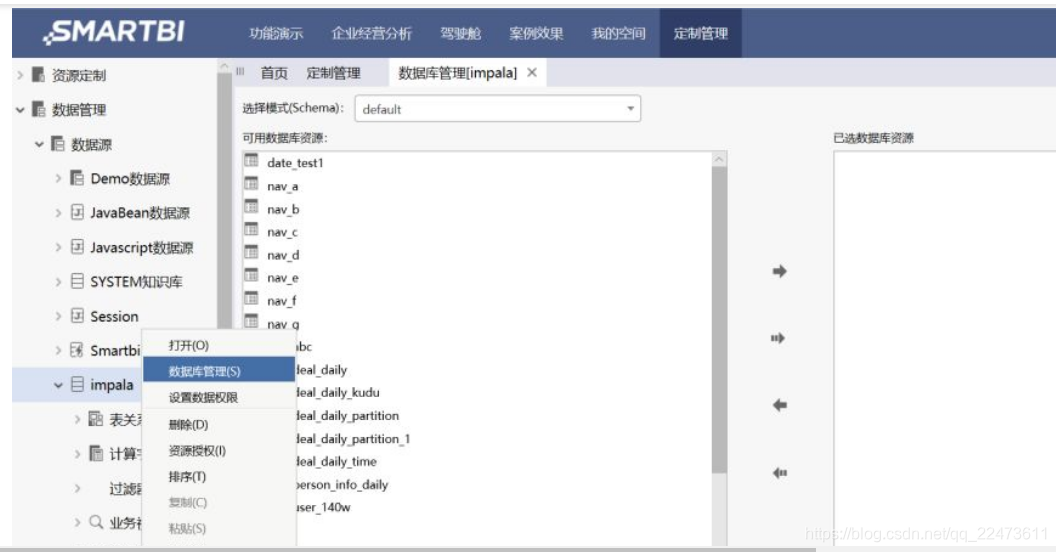This screenshot has height=552, width=1056.
Task: Choose 数据库管理(S) in context menu
Action: 219,370
